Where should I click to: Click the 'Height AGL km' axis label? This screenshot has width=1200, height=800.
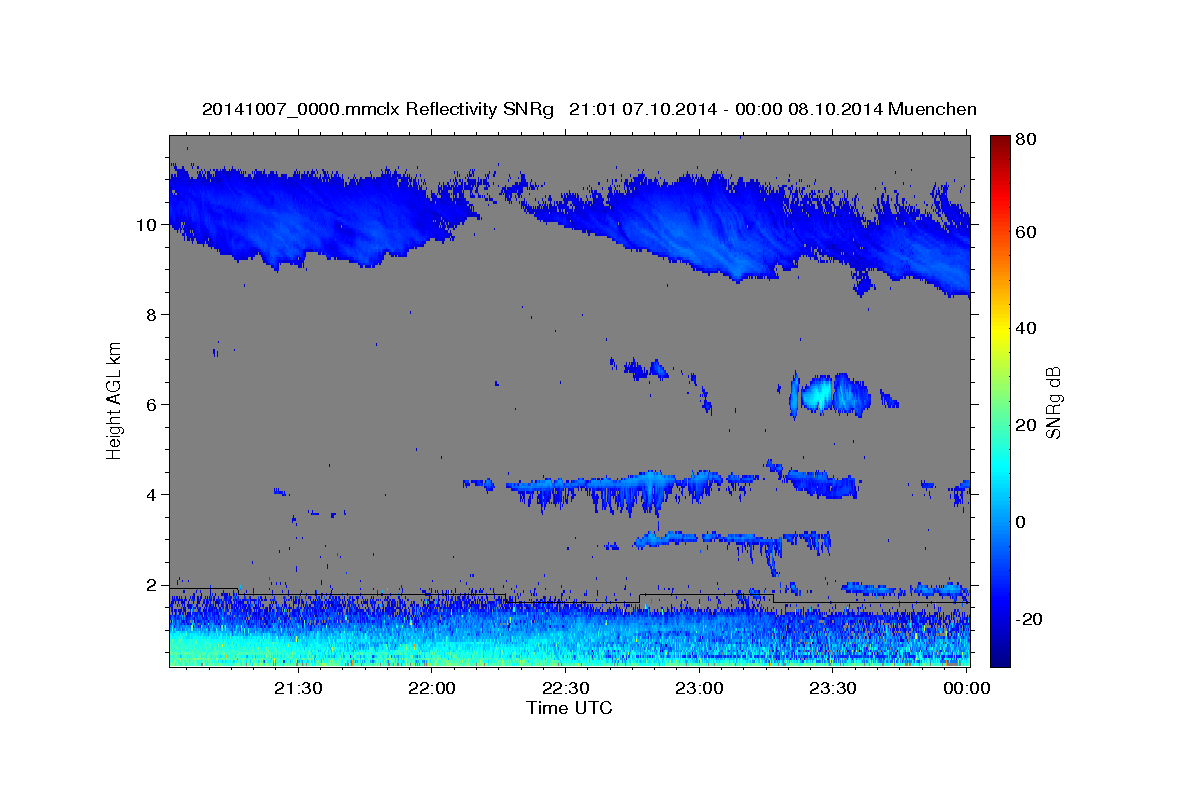click(115, 400)
